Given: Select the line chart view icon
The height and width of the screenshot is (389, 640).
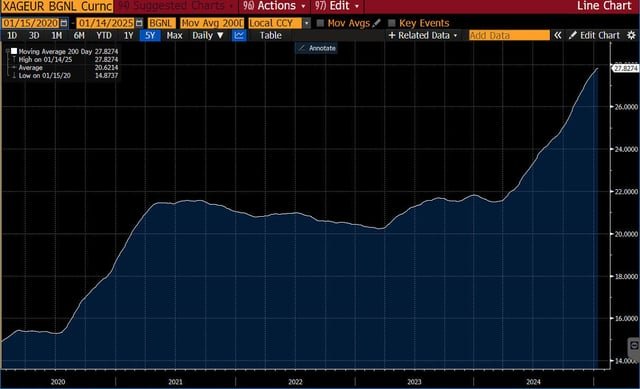Looking at the screenshot, I should 239,36.
